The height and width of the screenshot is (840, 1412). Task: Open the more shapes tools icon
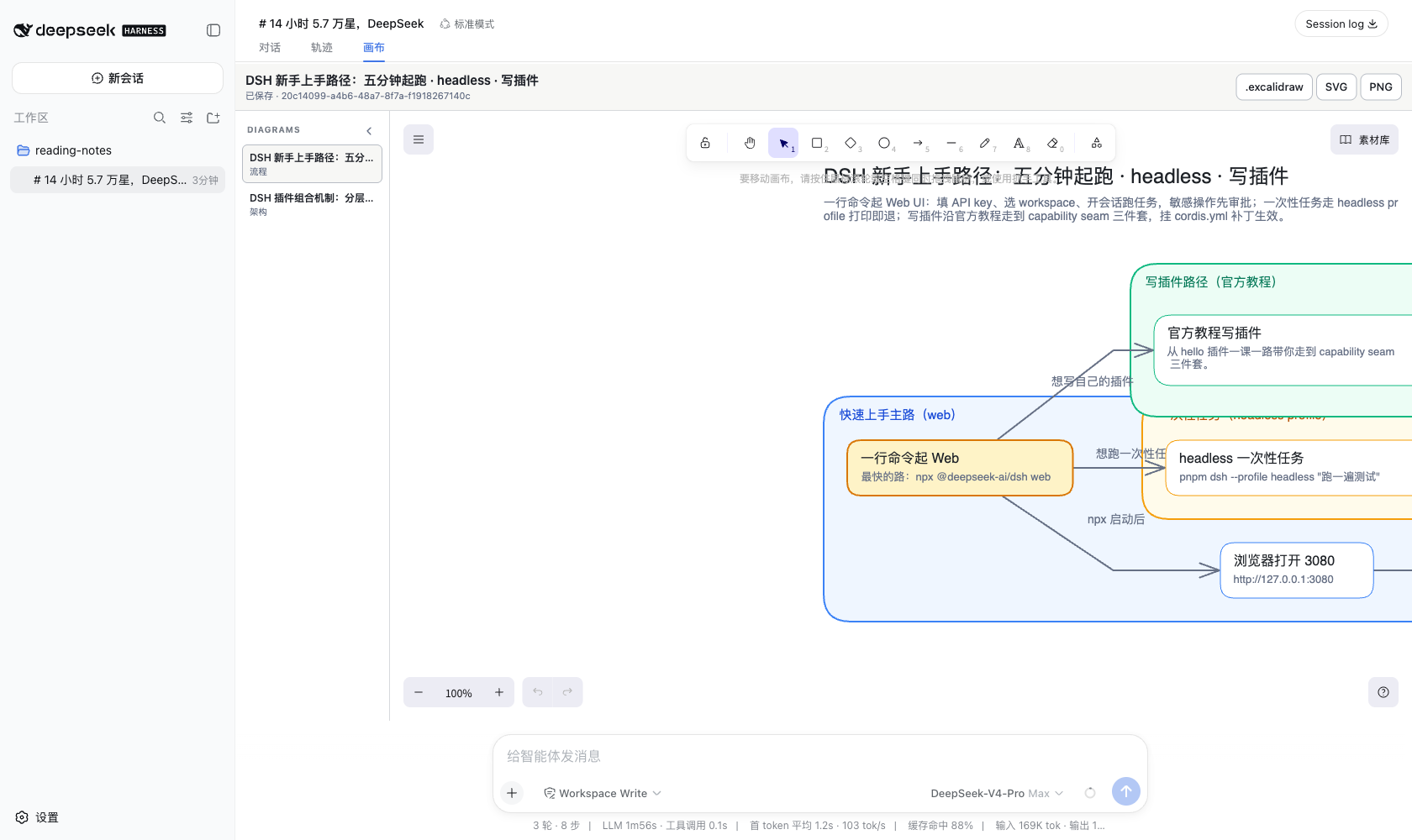(1097, 143)
